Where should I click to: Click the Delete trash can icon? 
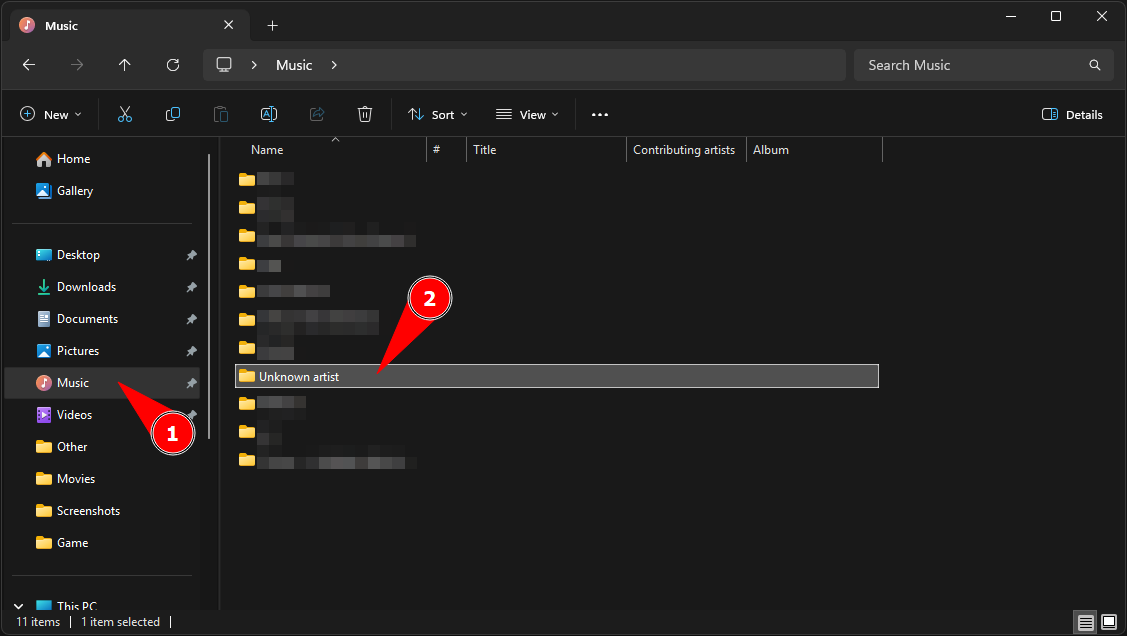[365, 115]
